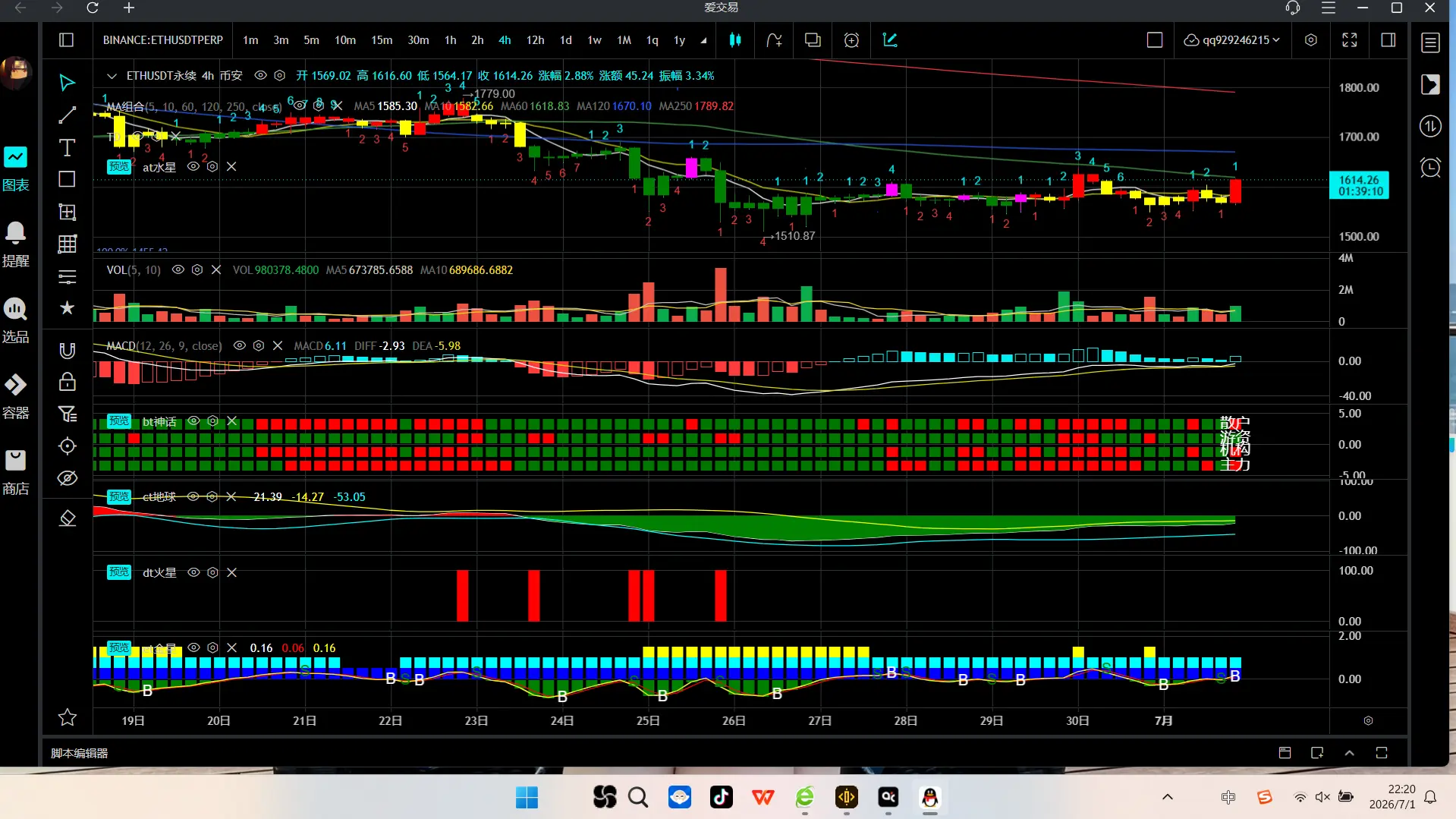Click the star favorites tool in left toolbar

67,307
